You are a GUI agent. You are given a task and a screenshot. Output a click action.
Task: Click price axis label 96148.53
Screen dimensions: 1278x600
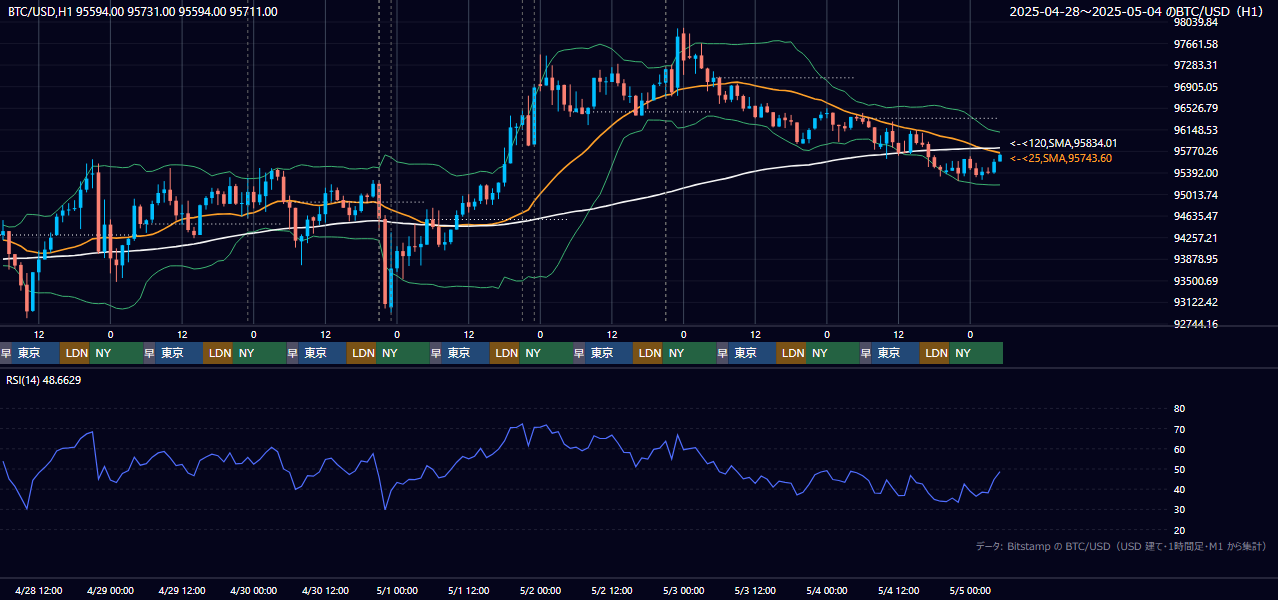click(1195, 130)
